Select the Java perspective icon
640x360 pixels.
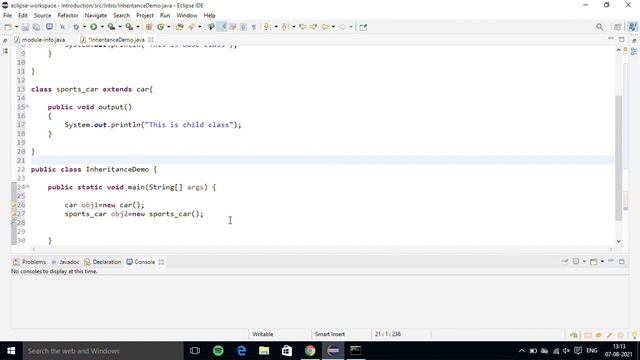click(632, 27)
